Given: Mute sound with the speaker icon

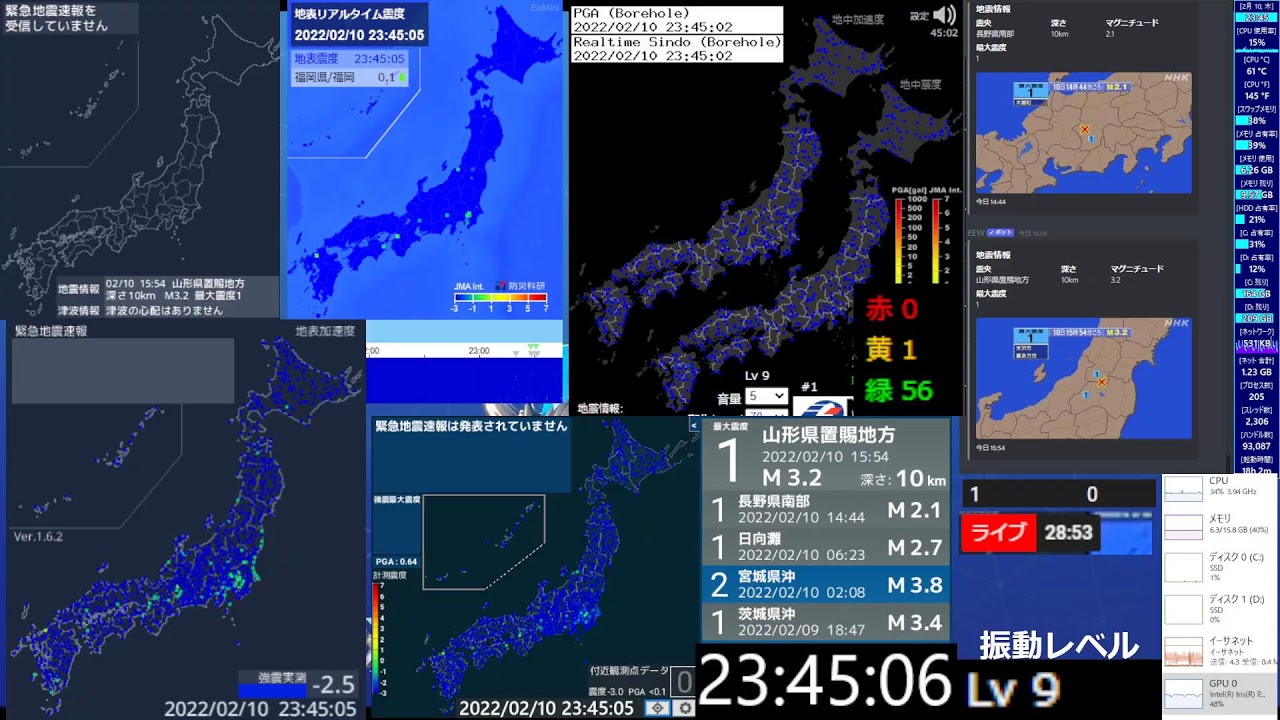Looking at the screenshot, I should click(x=944, y=15).
